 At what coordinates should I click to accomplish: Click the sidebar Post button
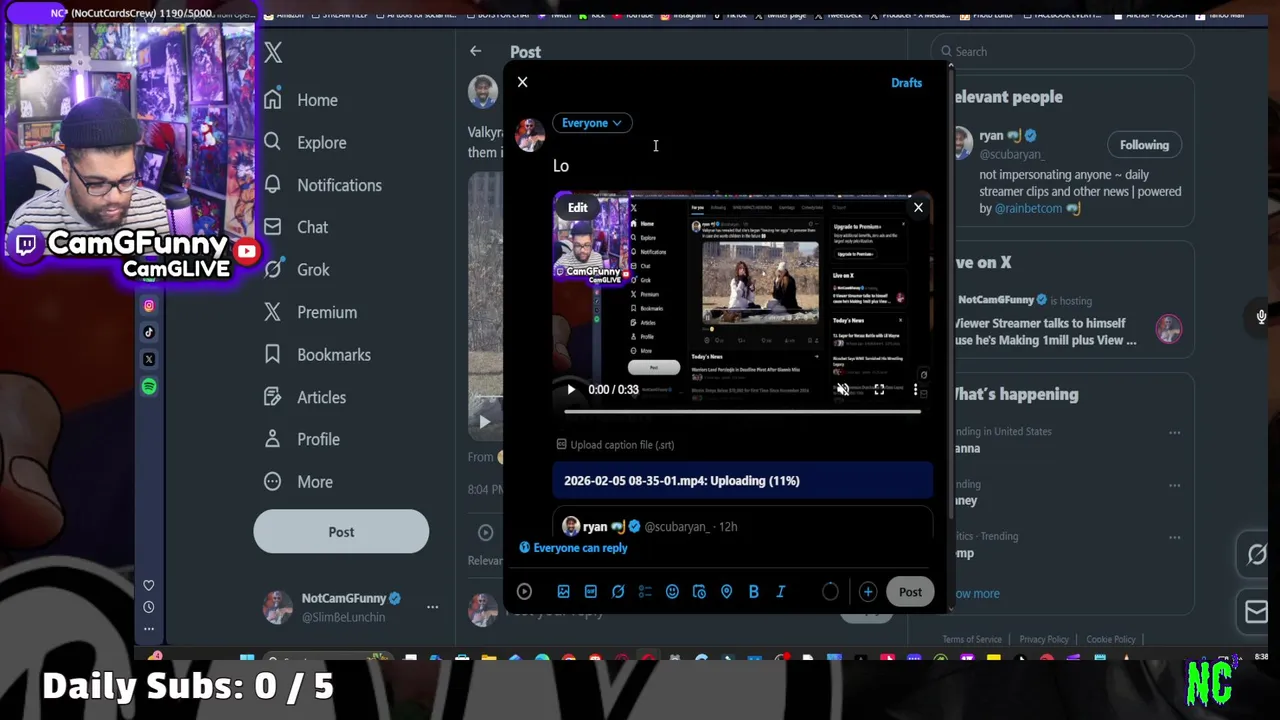coord(341,532)
